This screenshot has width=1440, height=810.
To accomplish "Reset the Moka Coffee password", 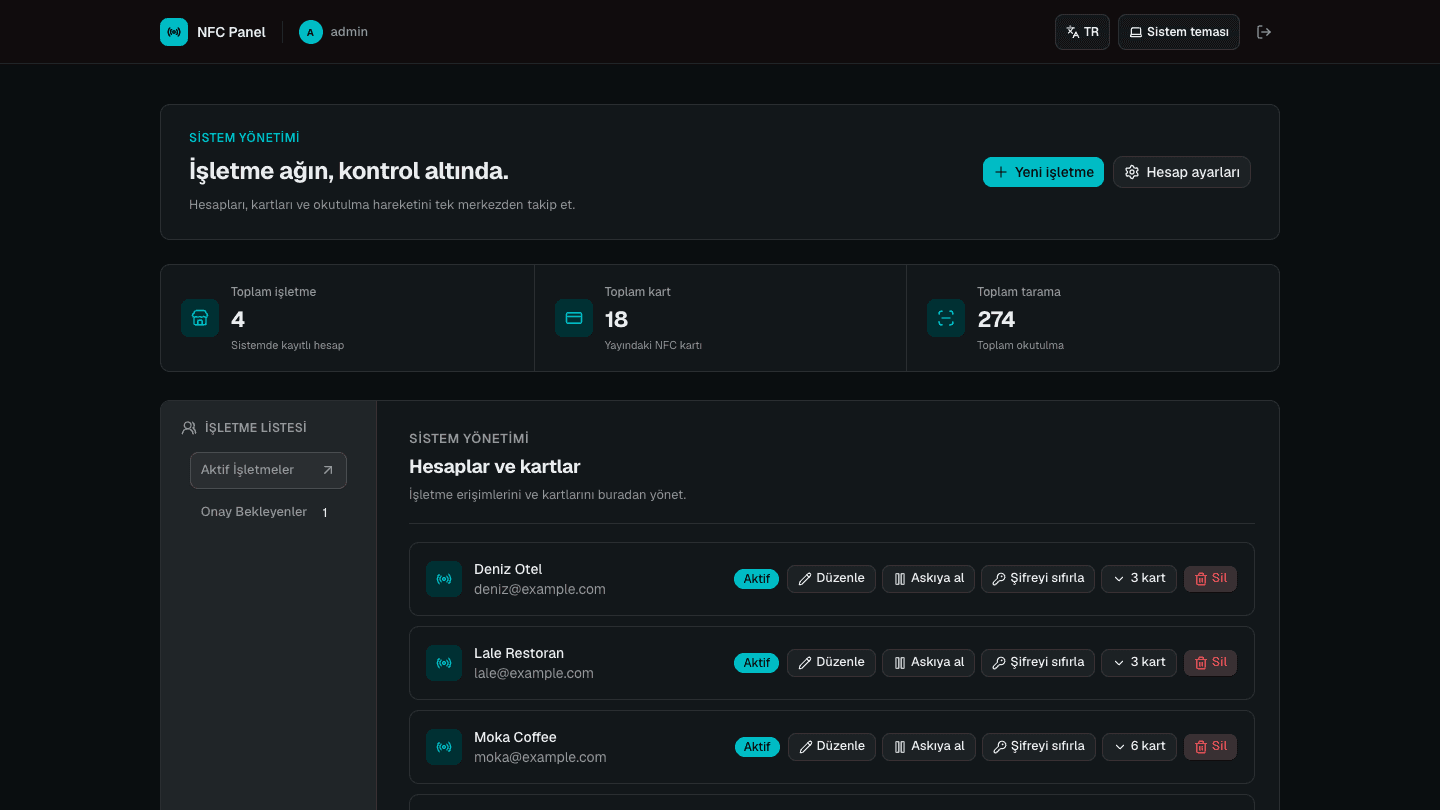I will [x=1039, y=747].
